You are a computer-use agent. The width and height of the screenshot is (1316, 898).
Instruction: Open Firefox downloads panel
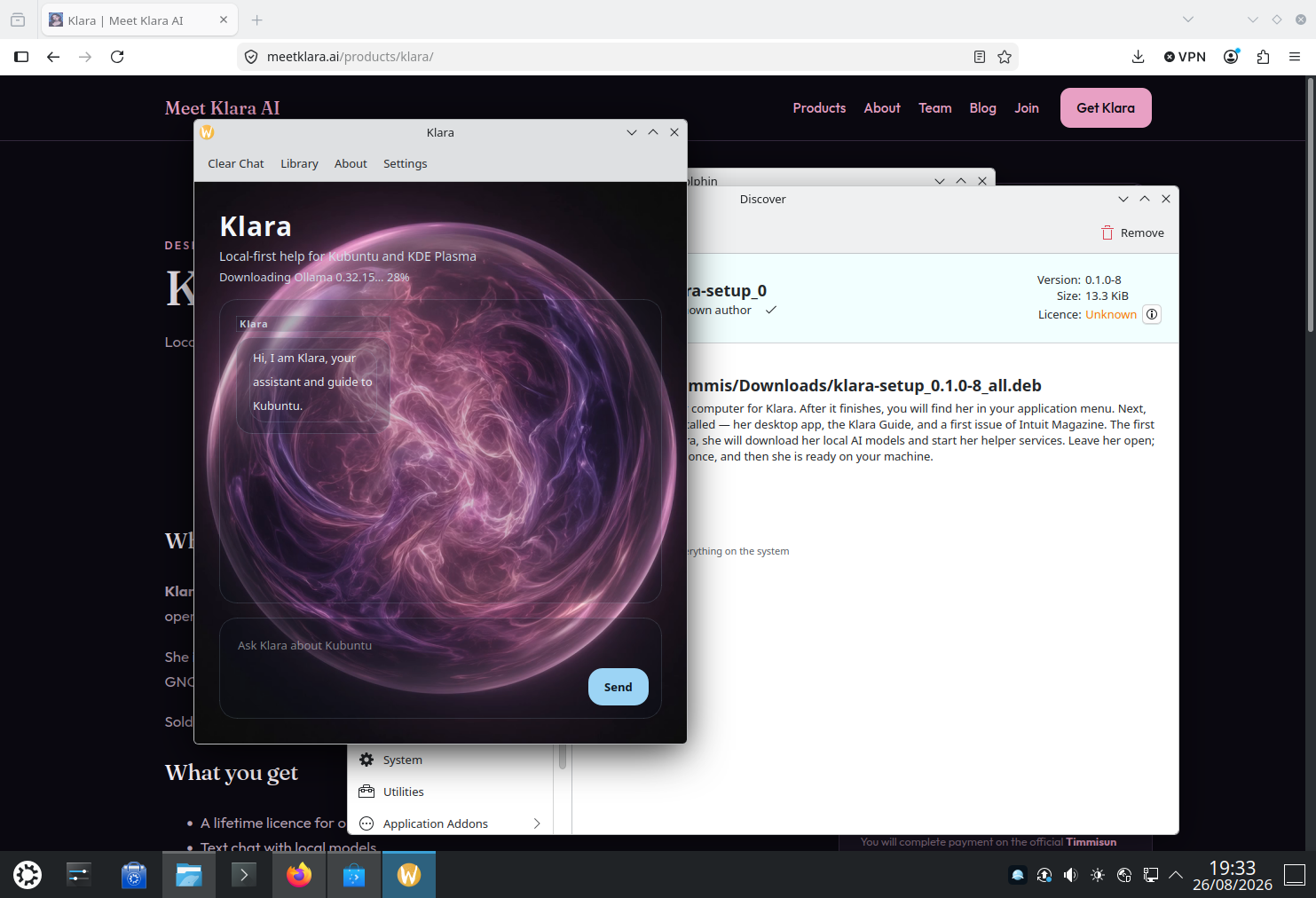click(1138, 57)
